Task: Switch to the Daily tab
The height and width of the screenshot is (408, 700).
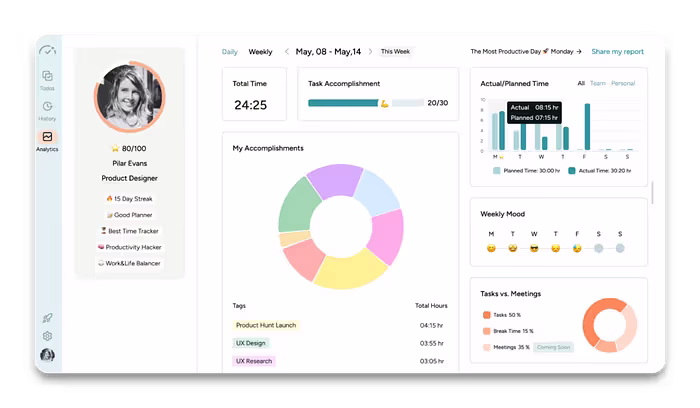Action: pyautogui.click(x=229, y=52)
